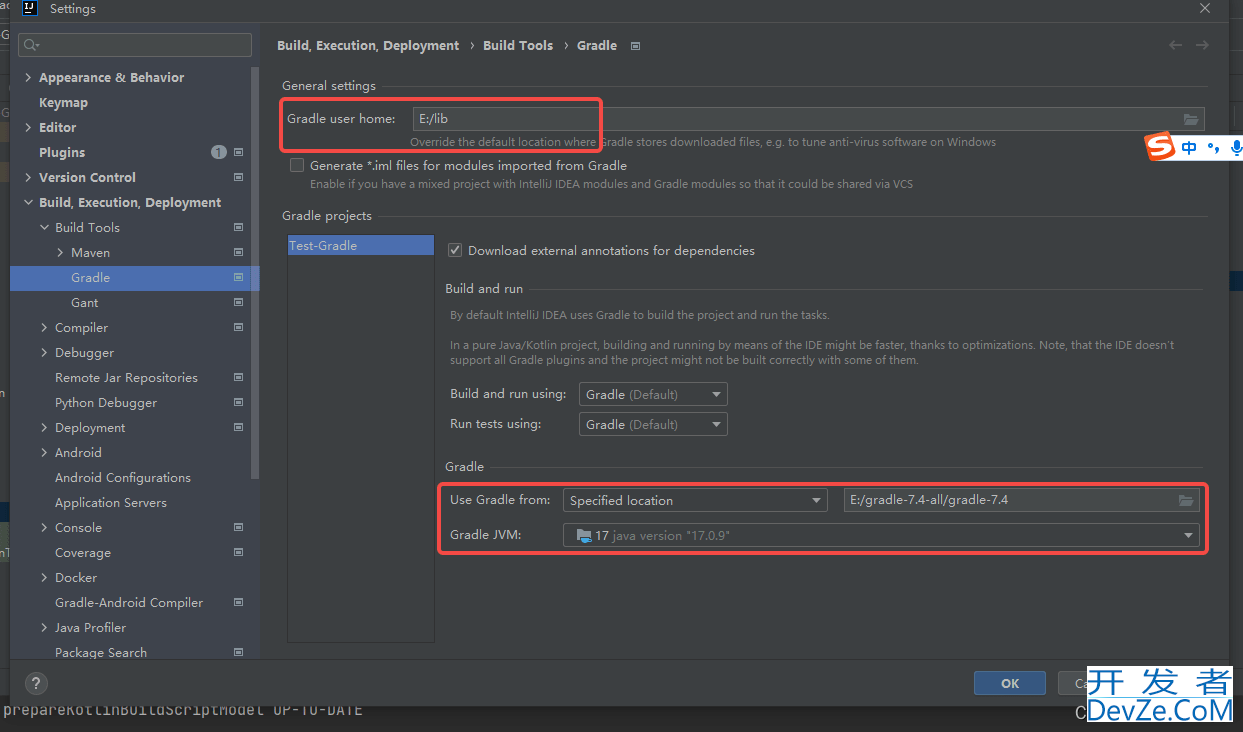Click the project settings icon beside Plugins
This screenshot has width=1243, height=732.
click(238, 152)
